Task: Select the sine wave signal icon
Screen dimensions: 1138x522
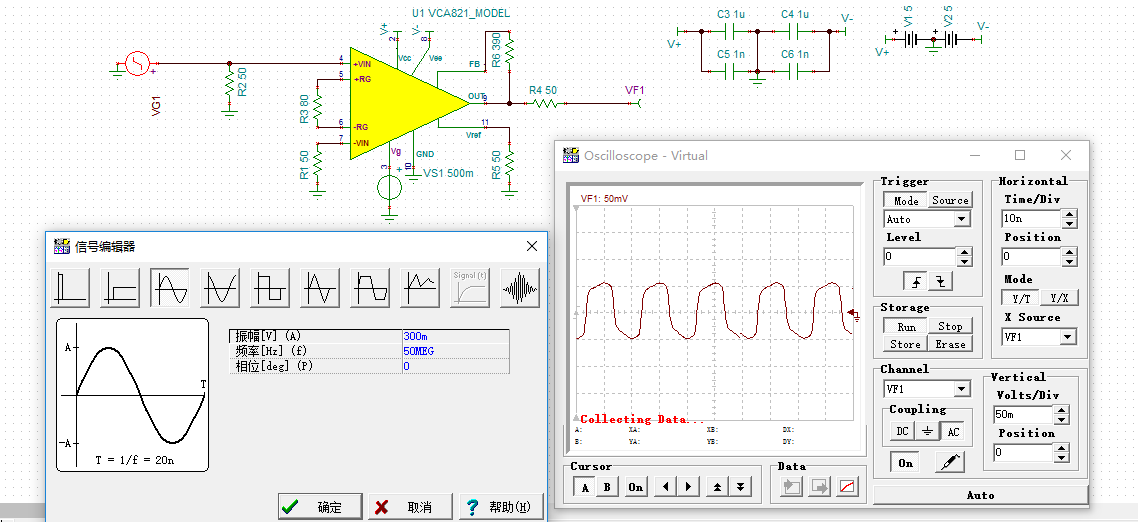Action: click(170, 287)
